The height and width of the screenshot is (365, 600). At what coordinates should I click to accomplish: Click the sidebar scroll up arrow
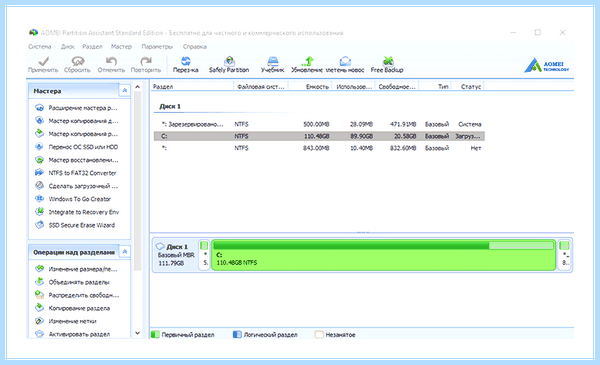click(x=138, y=87)
